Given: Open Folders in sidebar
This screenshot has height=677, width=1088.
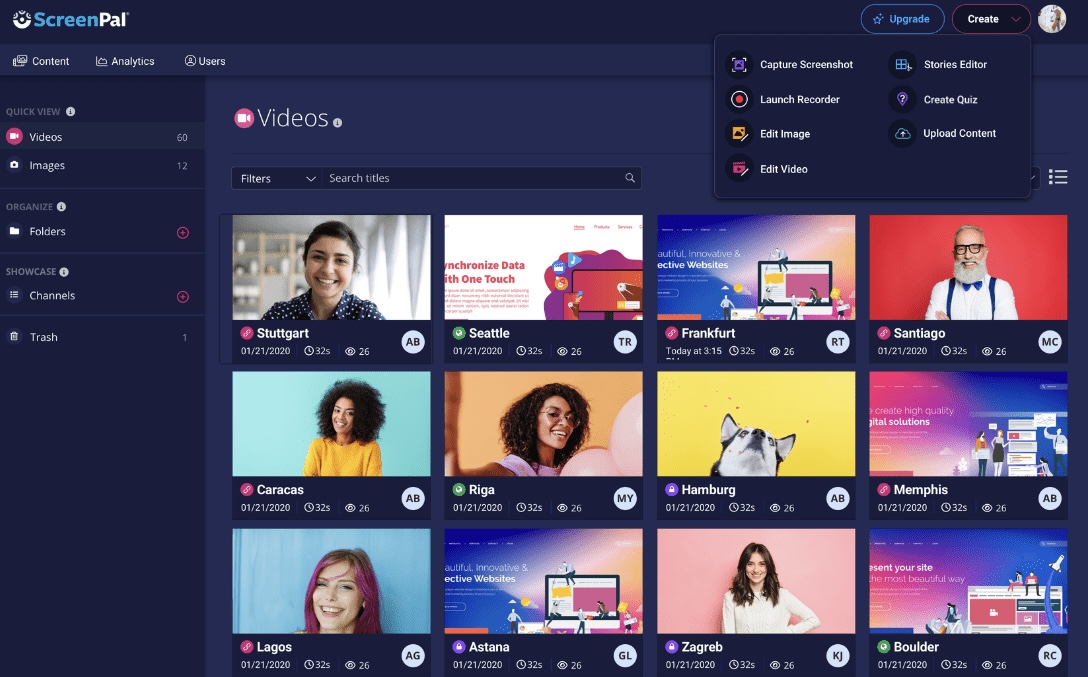Looking at the screenshot, I should pyautogui.click(x=47, y=232).
